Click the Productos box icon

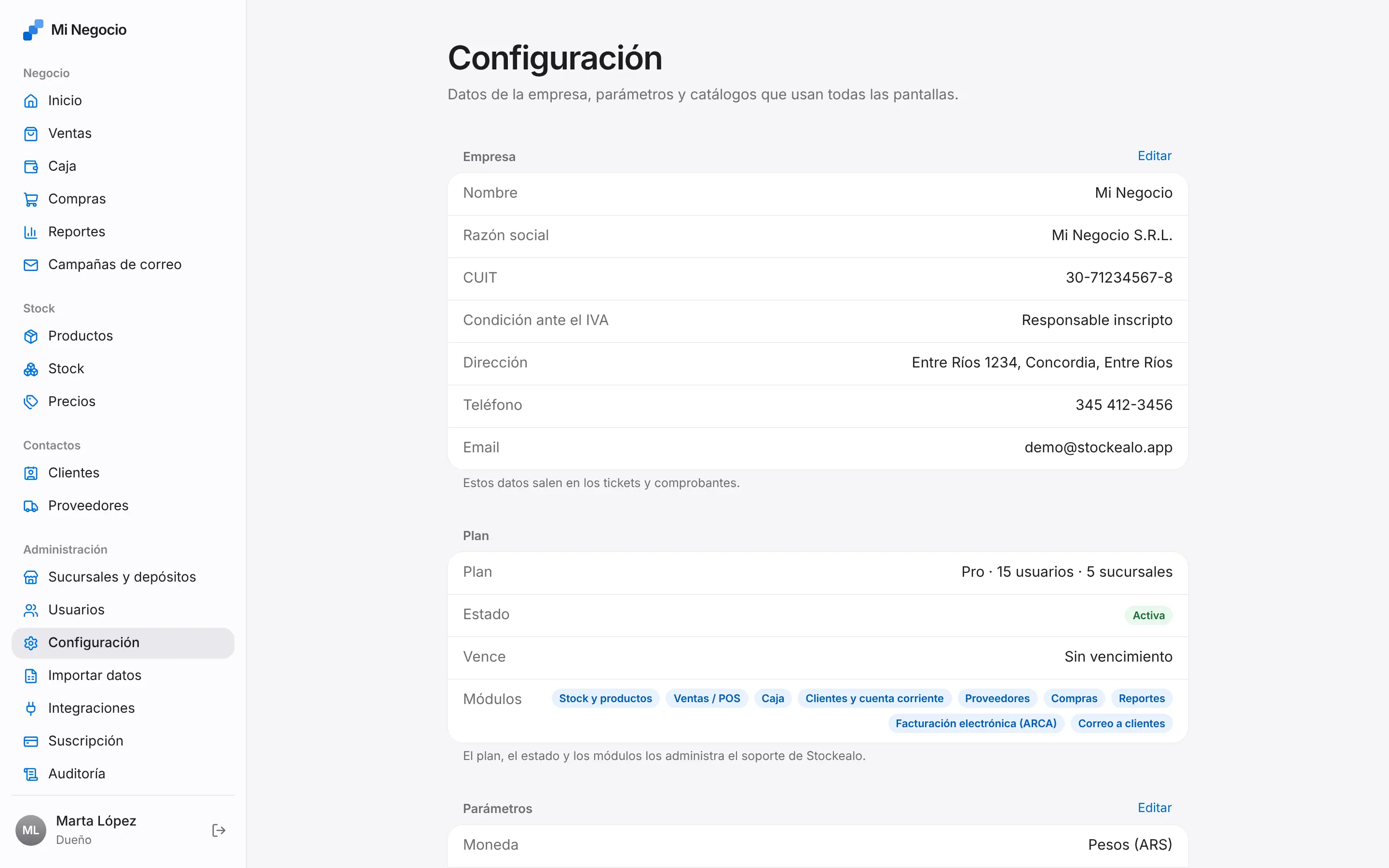[31, 337]
